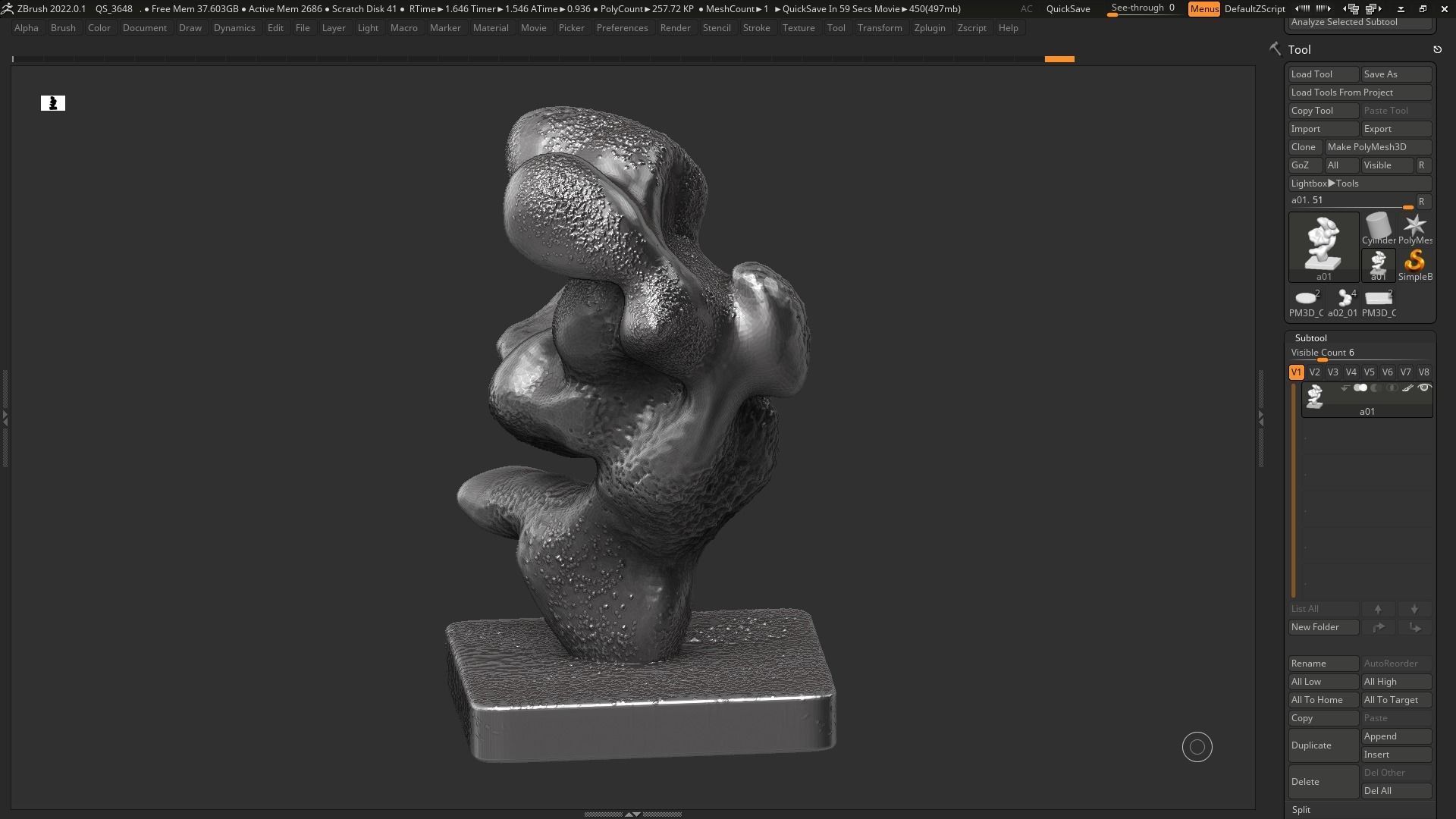Adjust the See-through slider

click(x=1143, y=9)
